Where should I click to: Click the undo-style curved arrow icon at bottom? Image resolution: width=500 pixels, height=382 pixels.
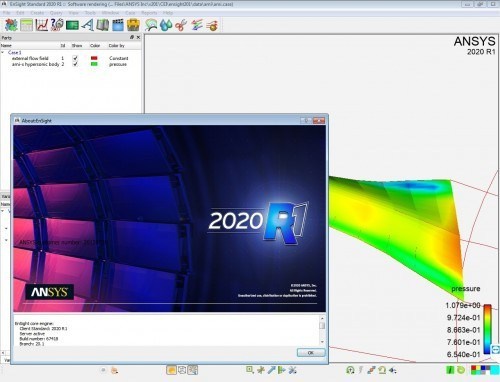pyautogui.click(x=382, y=370)
